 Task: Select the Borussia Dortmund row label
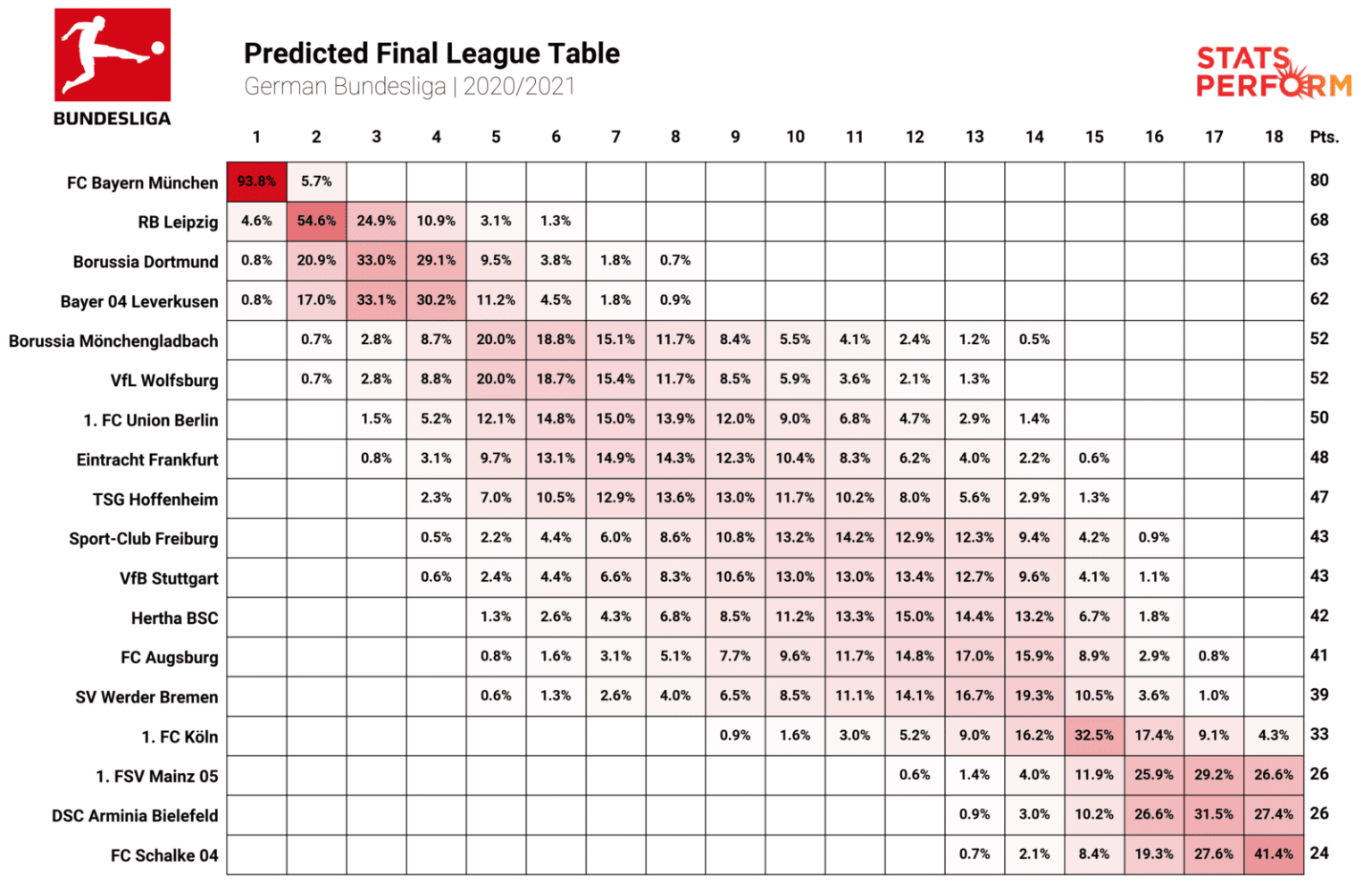146,262
